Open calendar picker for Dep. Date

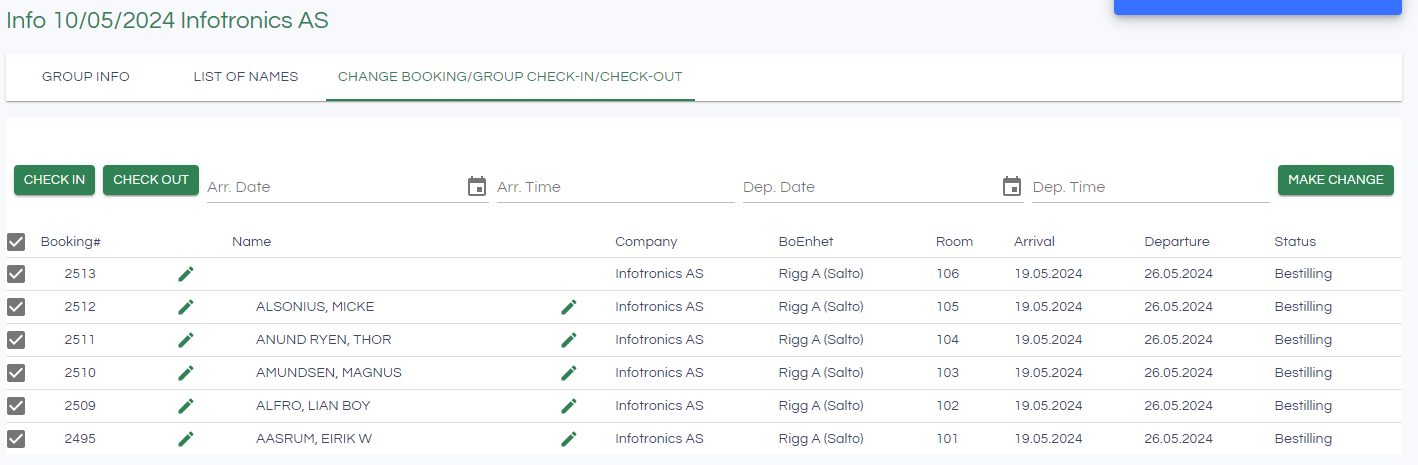(x=1012, y=187)
